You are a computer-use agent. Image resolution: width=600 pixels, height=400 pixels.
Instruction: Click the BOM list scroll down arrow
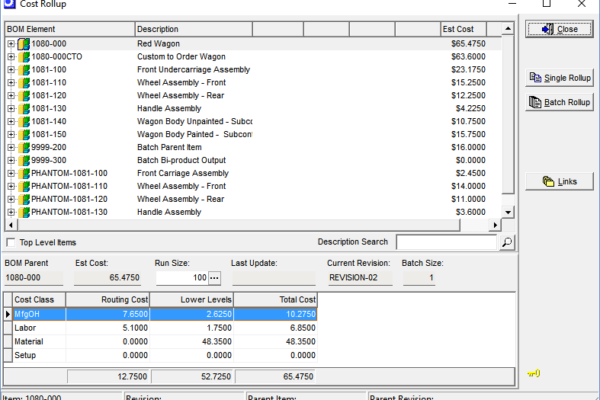click(508, 212)
